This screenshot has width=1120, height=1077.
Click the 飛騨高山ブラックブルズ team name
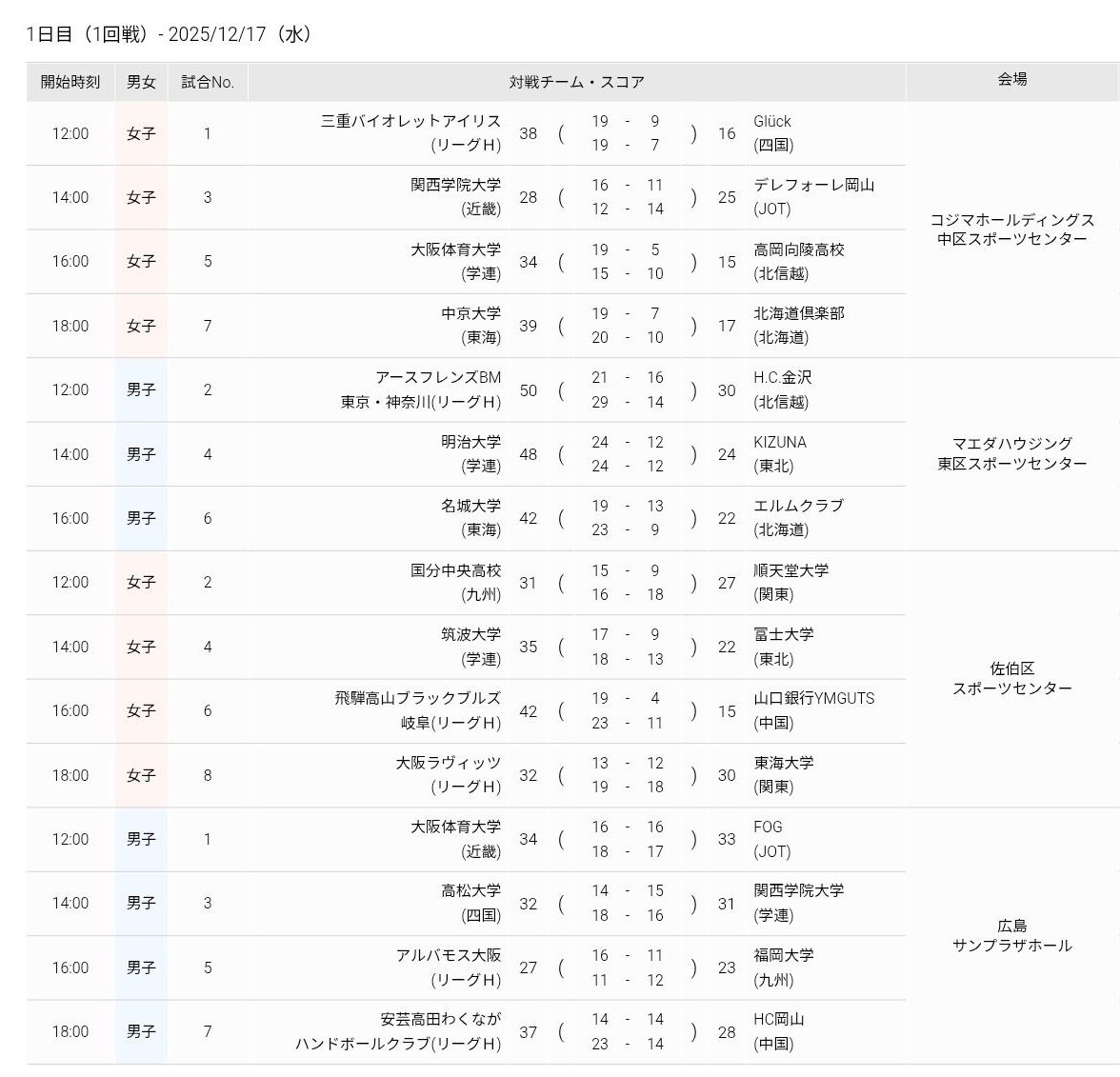[x=417, y=698]
